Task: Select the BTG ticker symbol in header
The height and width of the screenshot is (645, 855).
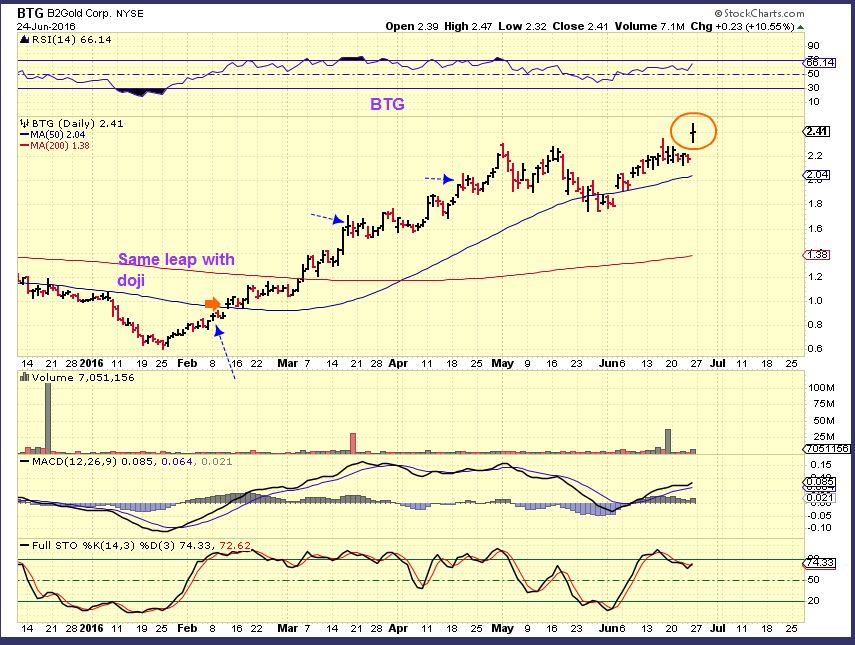Action: coord(30,13)
